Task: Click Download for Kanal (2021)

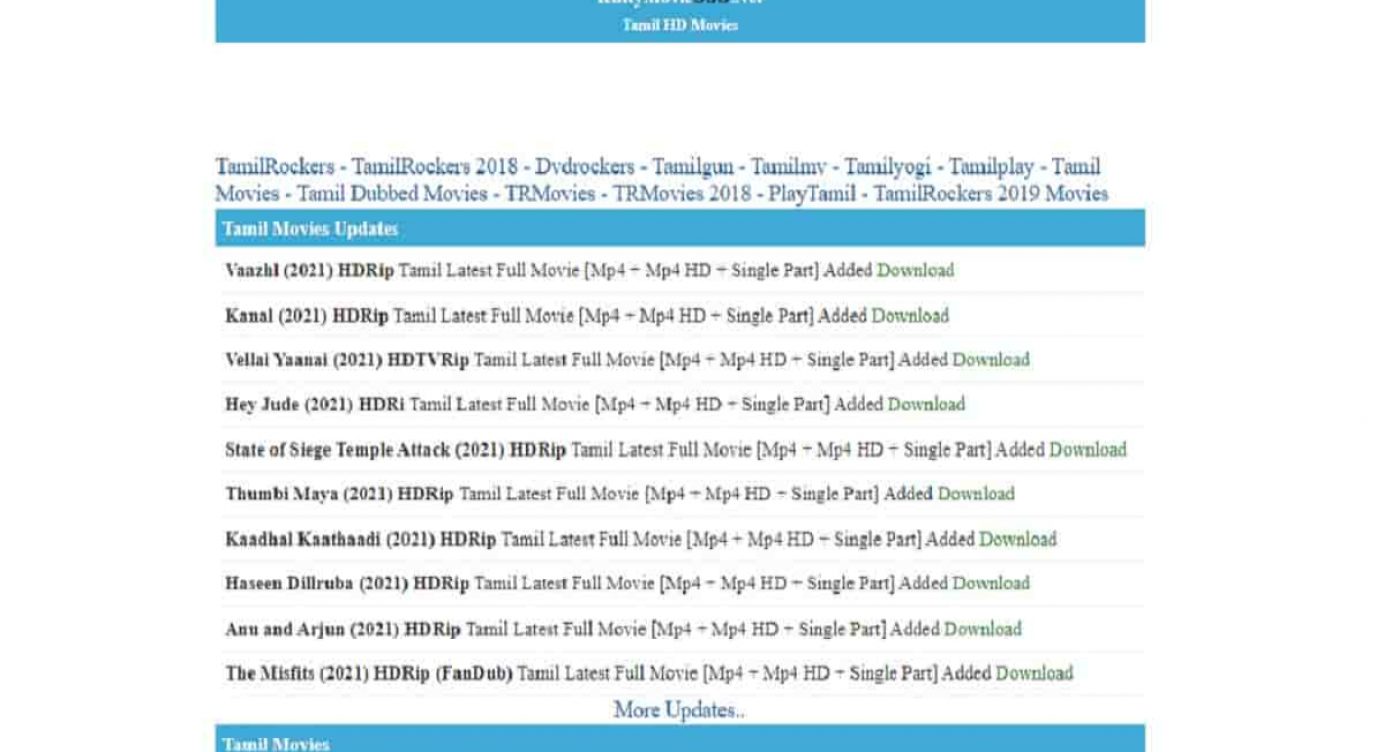Action: click(x=910, y=316)
